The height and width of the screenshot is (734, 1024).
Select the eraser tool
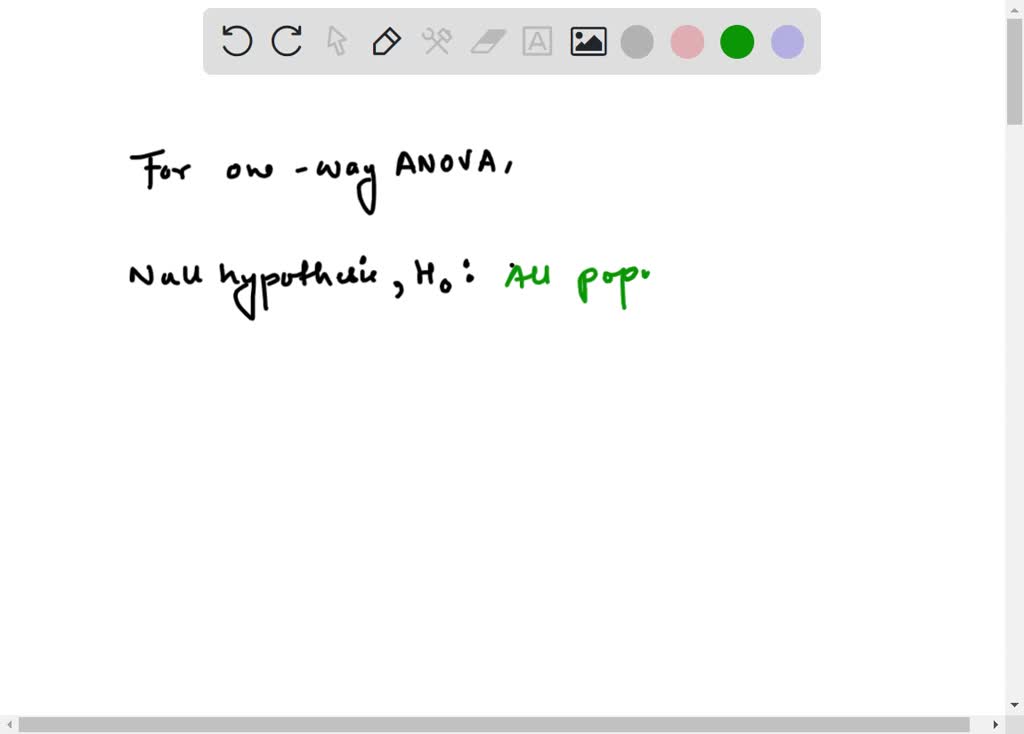coord(487,41)
